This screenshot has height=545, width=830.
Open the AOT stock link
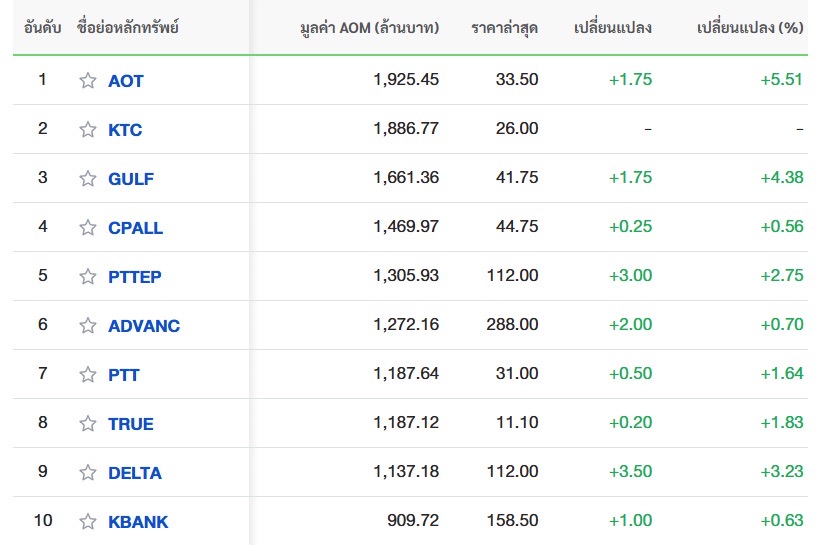click(x=125, y=81)
